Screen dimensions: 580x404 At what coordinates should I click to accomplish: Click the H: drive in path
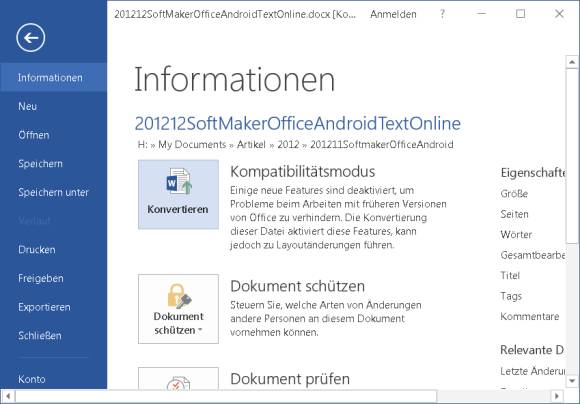(x=143, y=144)
